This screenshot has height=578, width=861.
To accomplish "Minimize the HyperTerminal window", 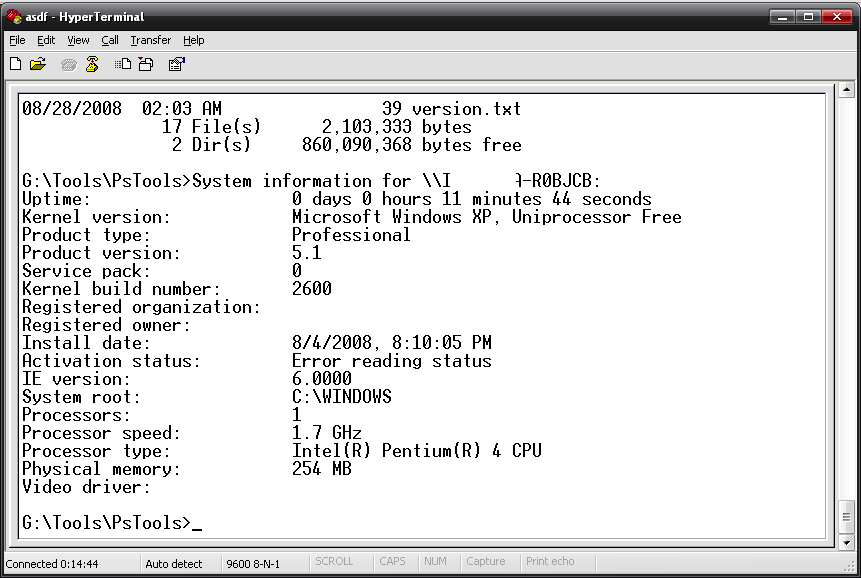I will [782, 17].
